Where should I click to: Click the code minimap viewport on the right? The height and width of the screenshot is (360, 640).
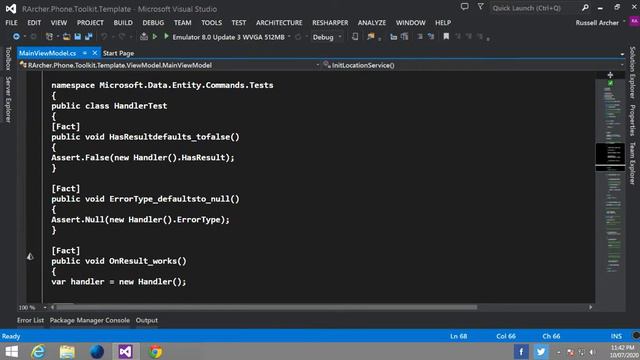[610, 157]
